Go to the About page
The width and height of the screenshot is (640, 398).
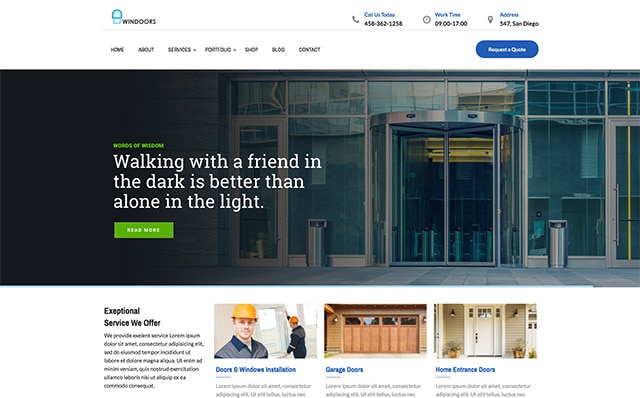[146, 50]
